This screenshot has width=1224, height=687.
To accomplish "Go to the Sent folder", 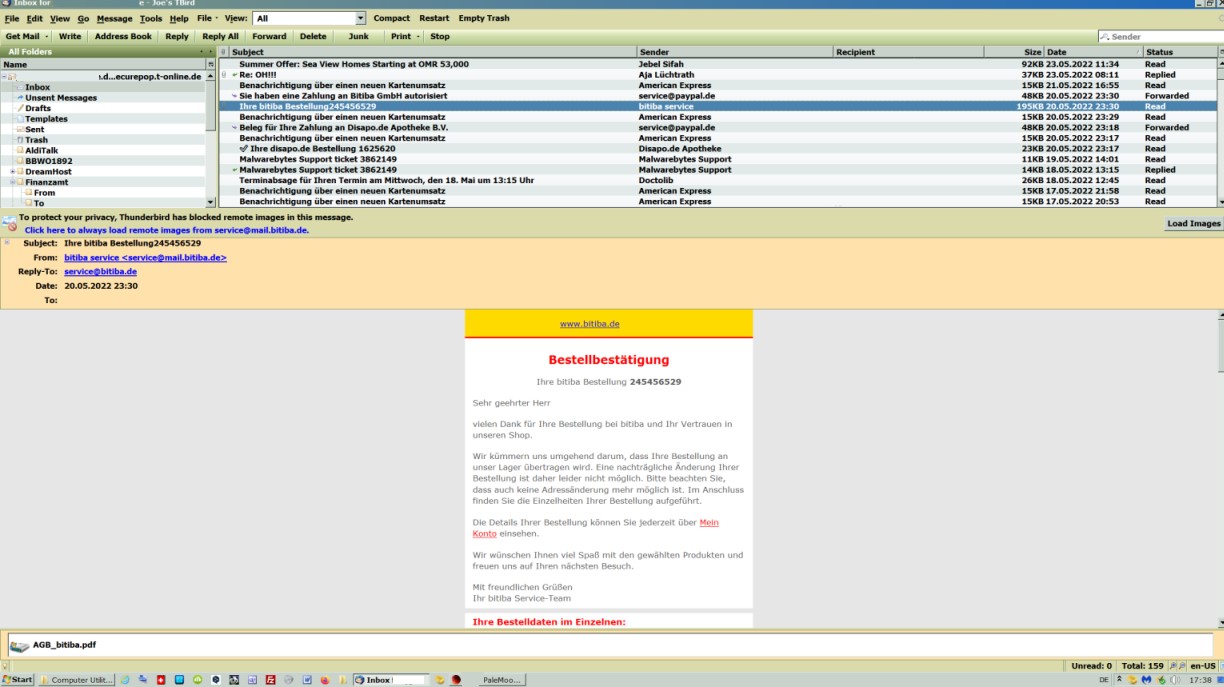I will [x=34, y=129].
